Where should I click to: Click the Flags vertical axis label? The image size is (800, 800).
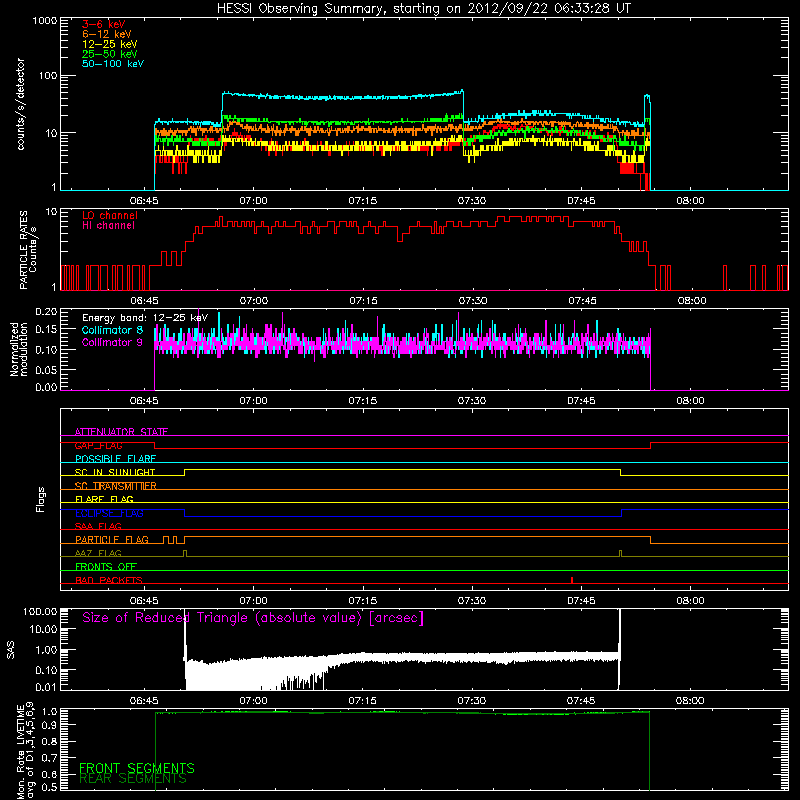tap(41, 499)
